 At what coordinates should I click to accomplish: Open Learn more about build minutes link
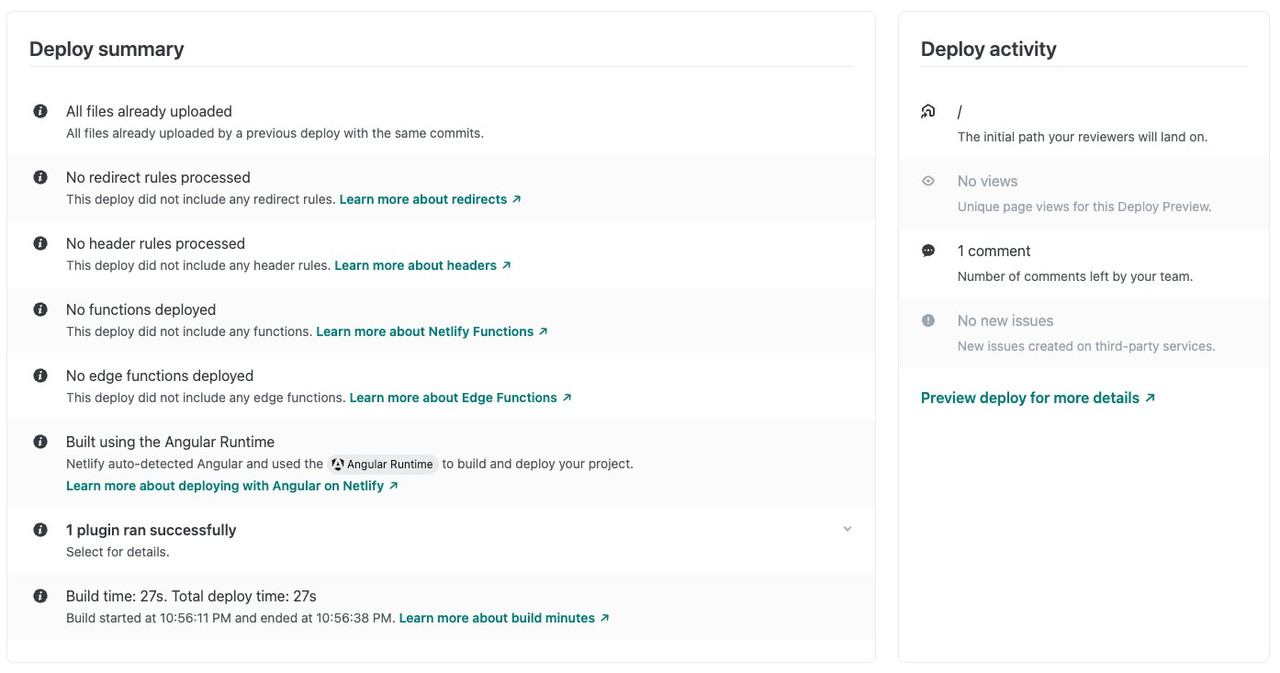click(x=504, y=618)
